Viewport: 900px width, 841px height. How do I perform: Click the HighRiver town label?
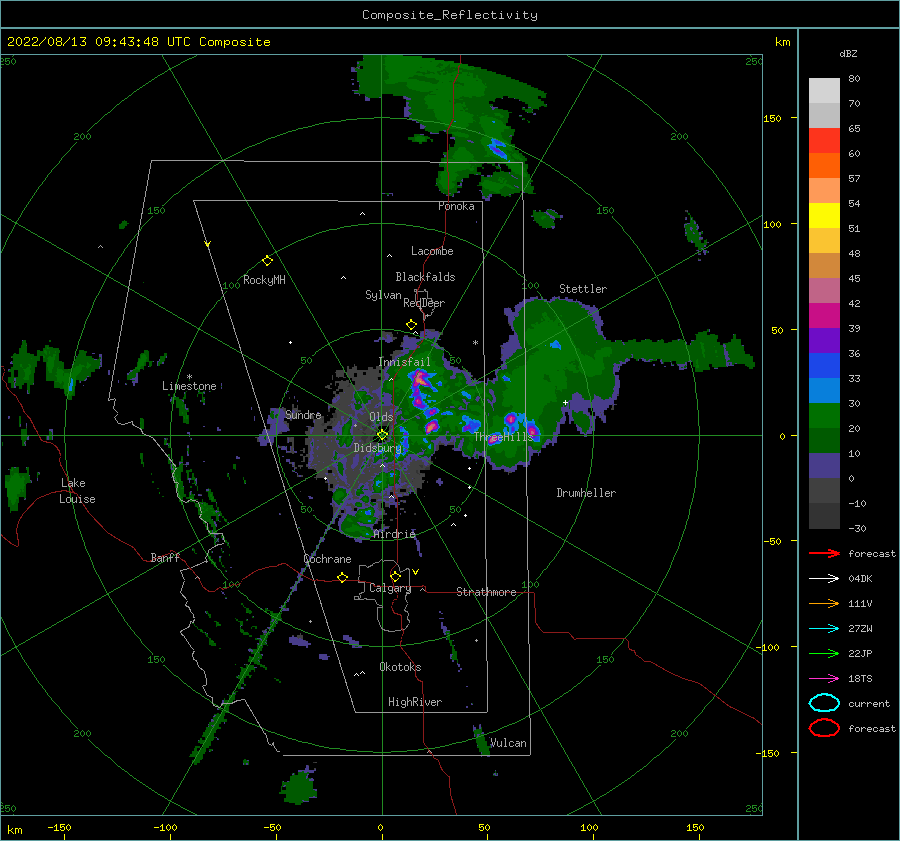pyautogui.click(x=415, y=702)
